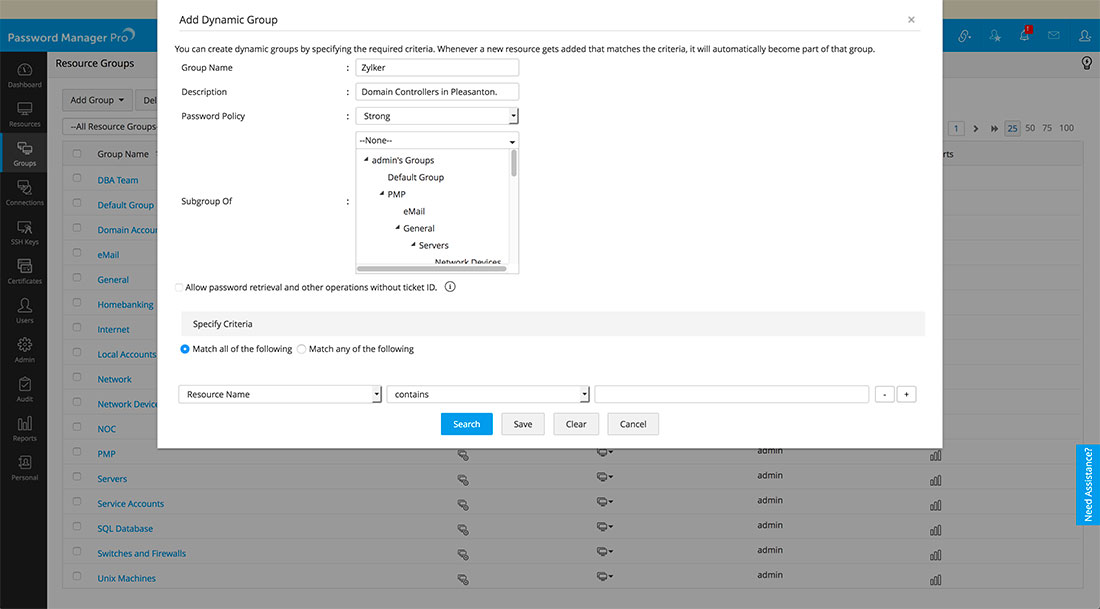
Task: Open Certificates in the sidebar
Action: click(x=24, y=268)
